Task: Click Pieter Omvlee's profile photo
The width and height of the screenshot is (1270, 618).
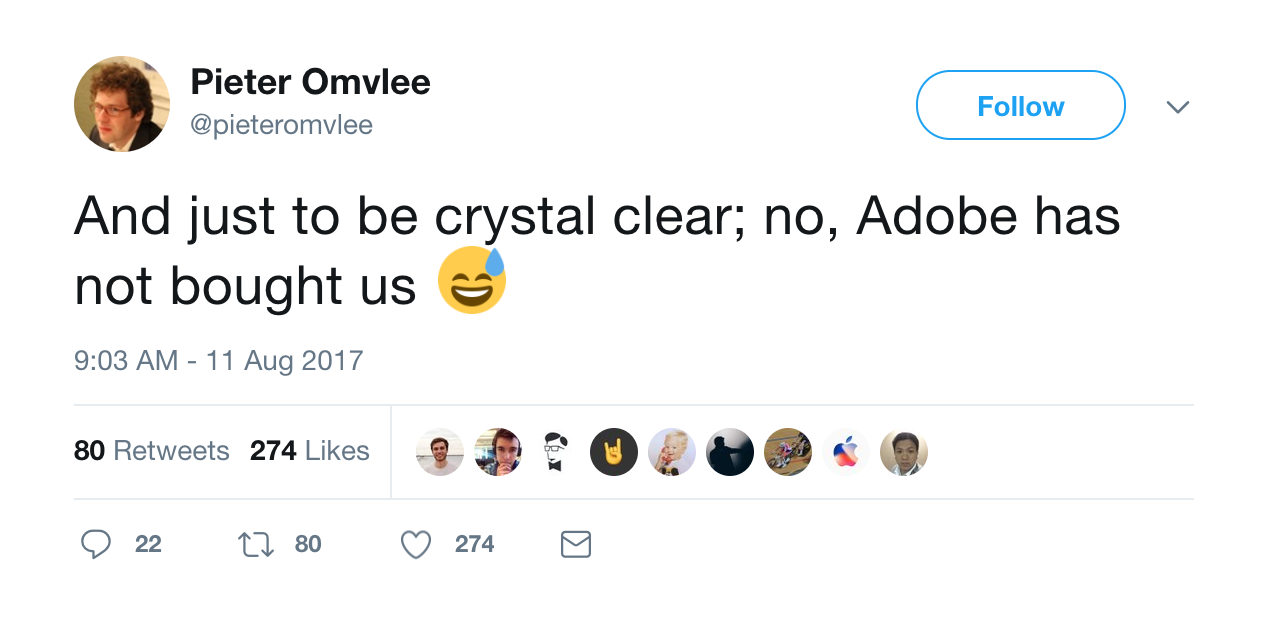Action: point(122,104)
